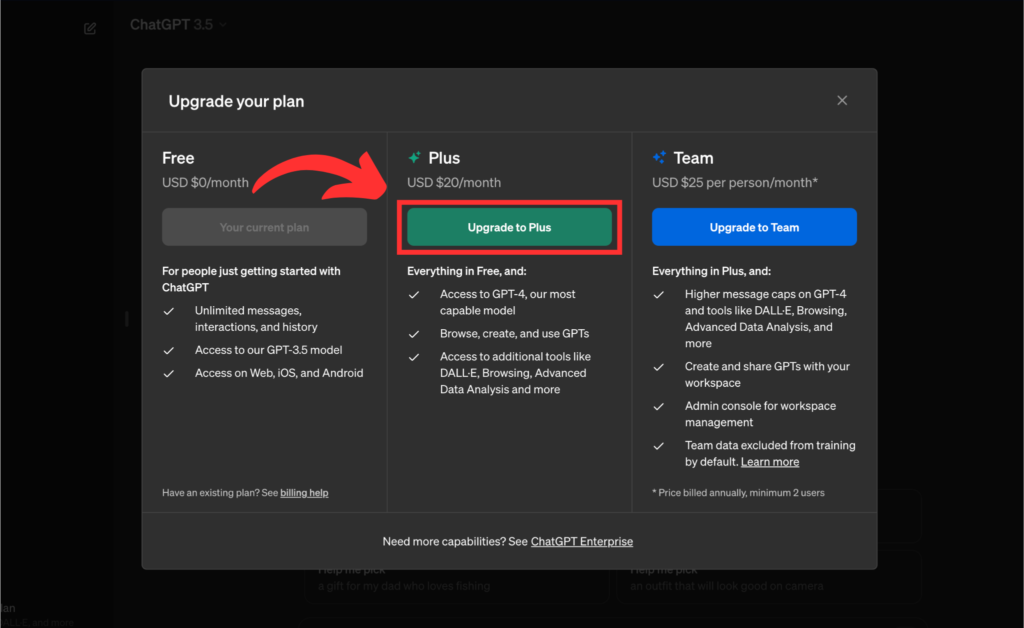Click the checkmark beside Access to GPT-4

pos(414,295)
